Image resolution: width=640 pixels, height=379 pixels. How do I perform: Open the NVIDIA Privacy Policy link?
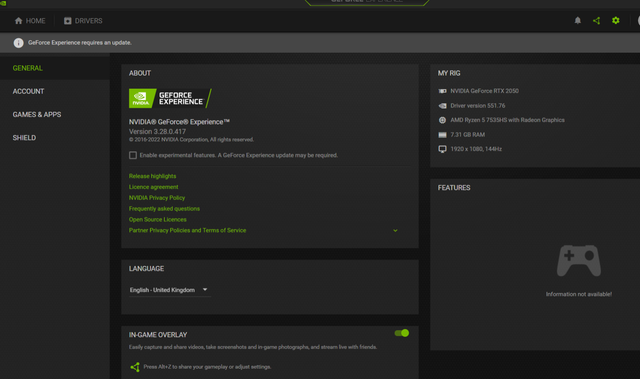click(157, 198)
